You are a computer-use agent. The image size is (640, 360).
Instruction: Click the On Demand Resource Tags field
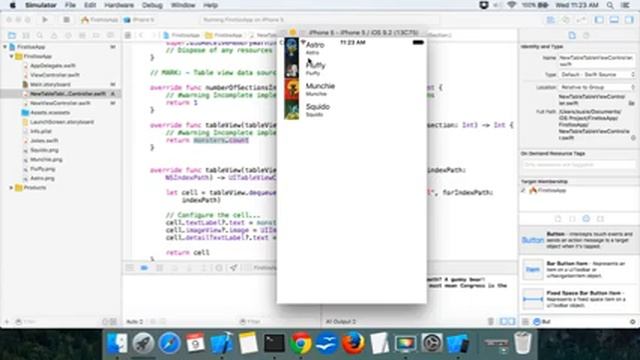click(578, 165)
